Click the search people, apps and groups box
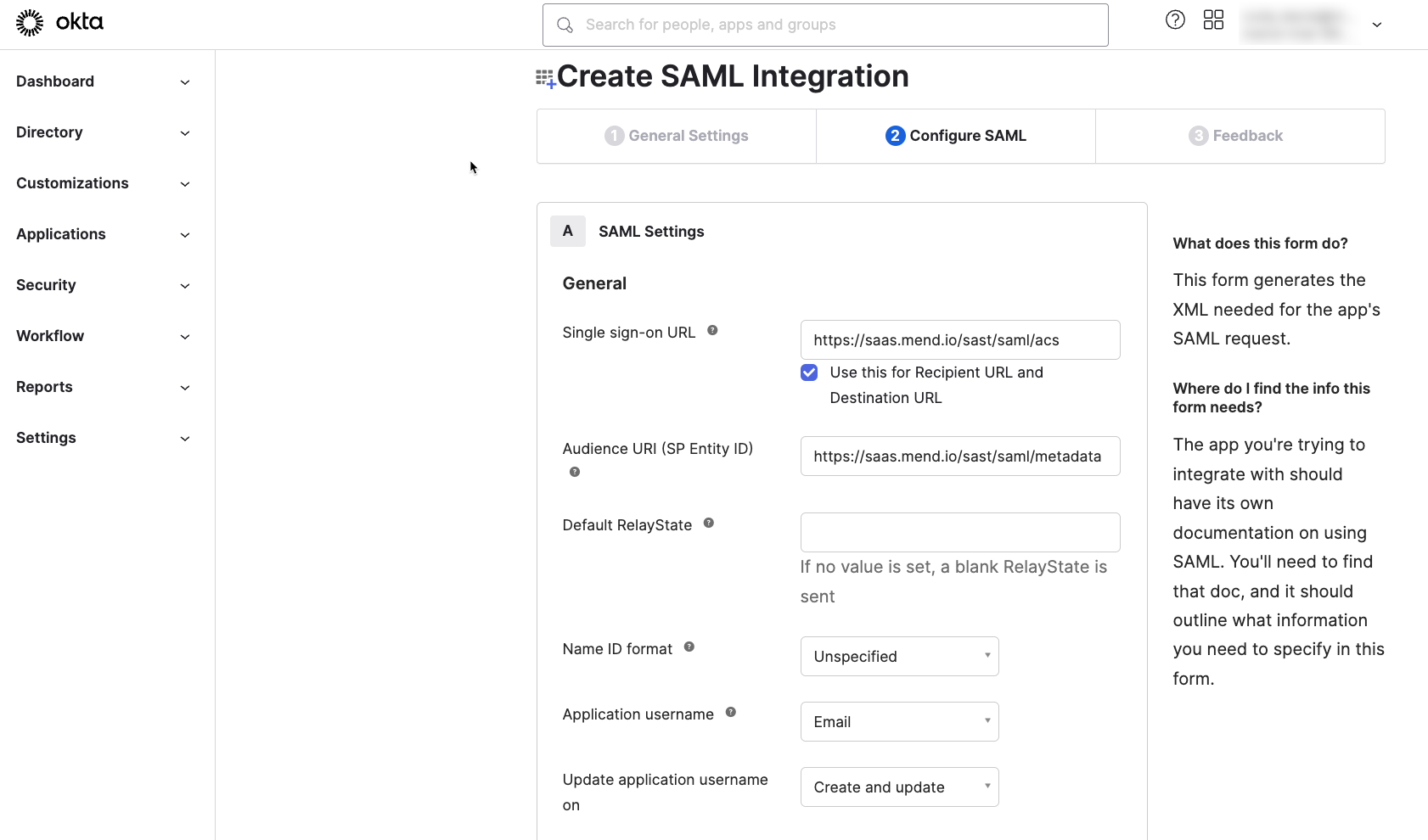 pyautogui.click(x=824, y=25)
